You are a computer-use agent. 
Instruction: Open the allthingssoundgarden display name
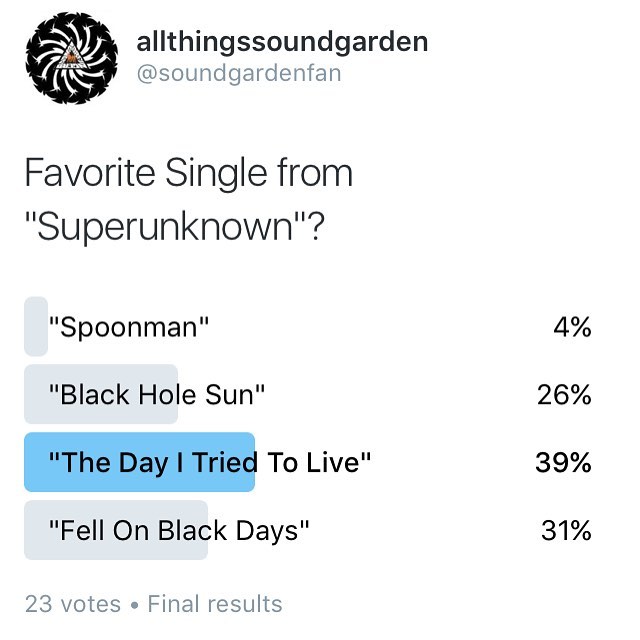(282, 42)
